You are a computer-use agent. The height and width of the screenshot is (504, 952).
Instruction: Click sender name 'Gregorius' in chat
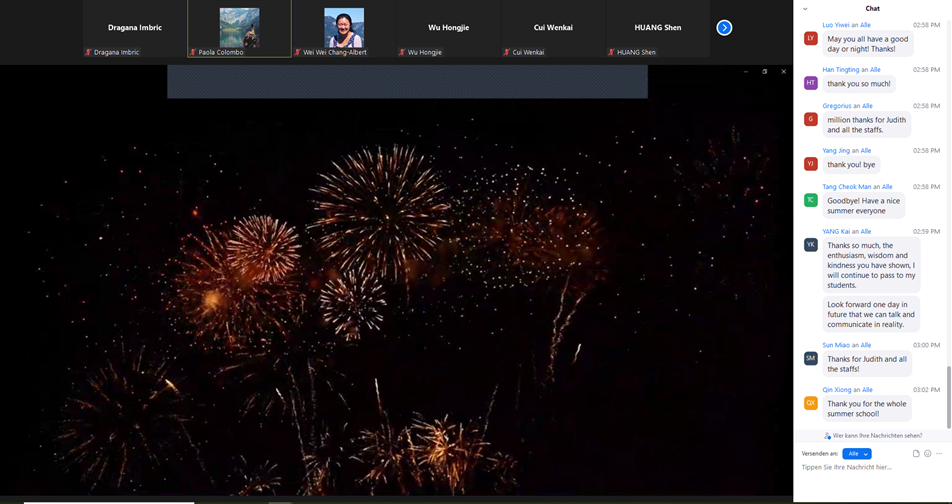[x=836, y=106]
